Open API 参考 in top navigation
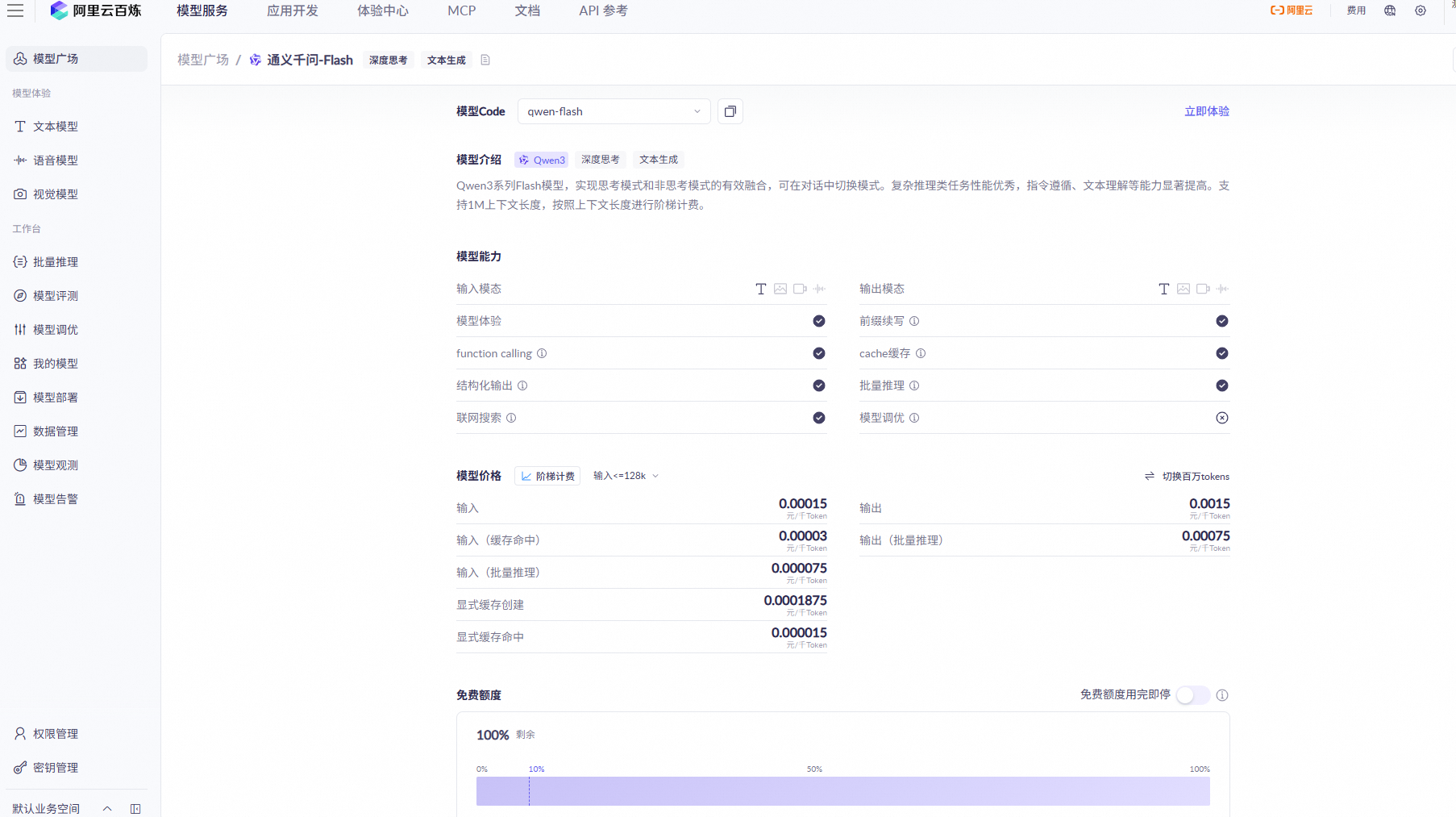 coord(603,10)
